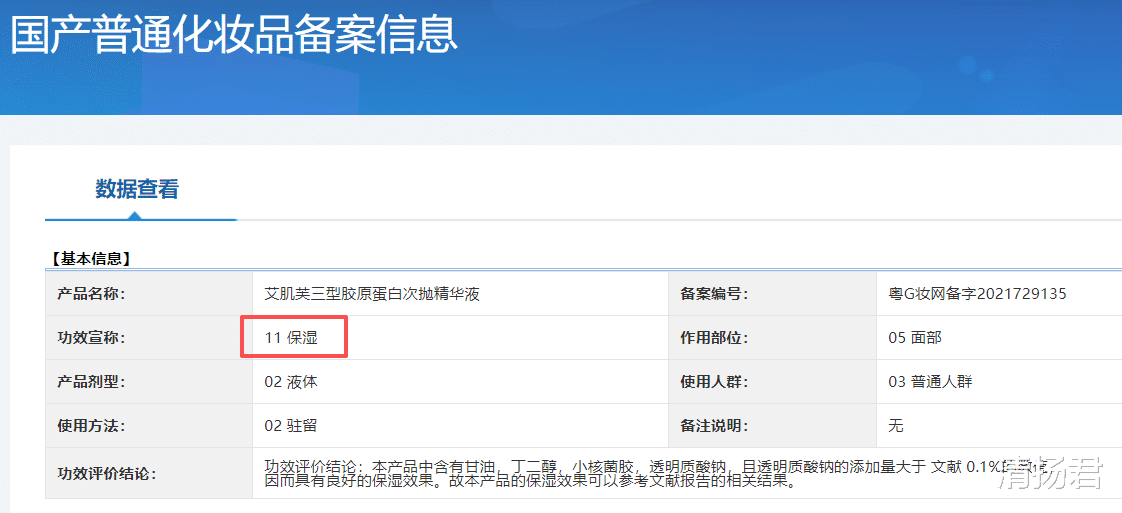Click the 产品剂型 label cell
1122x513 pixels.
click(x=149, y=382)
